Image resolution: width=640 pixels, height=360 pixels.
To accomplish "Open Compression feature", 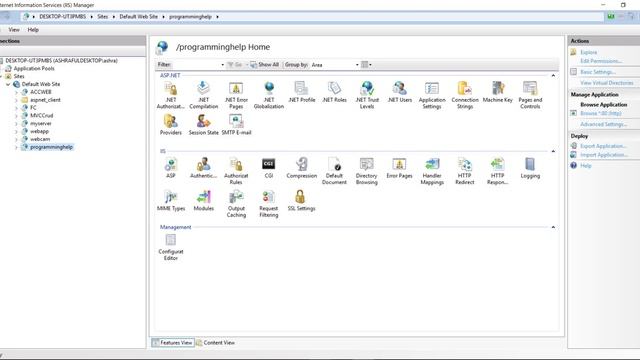I will 301,168.
